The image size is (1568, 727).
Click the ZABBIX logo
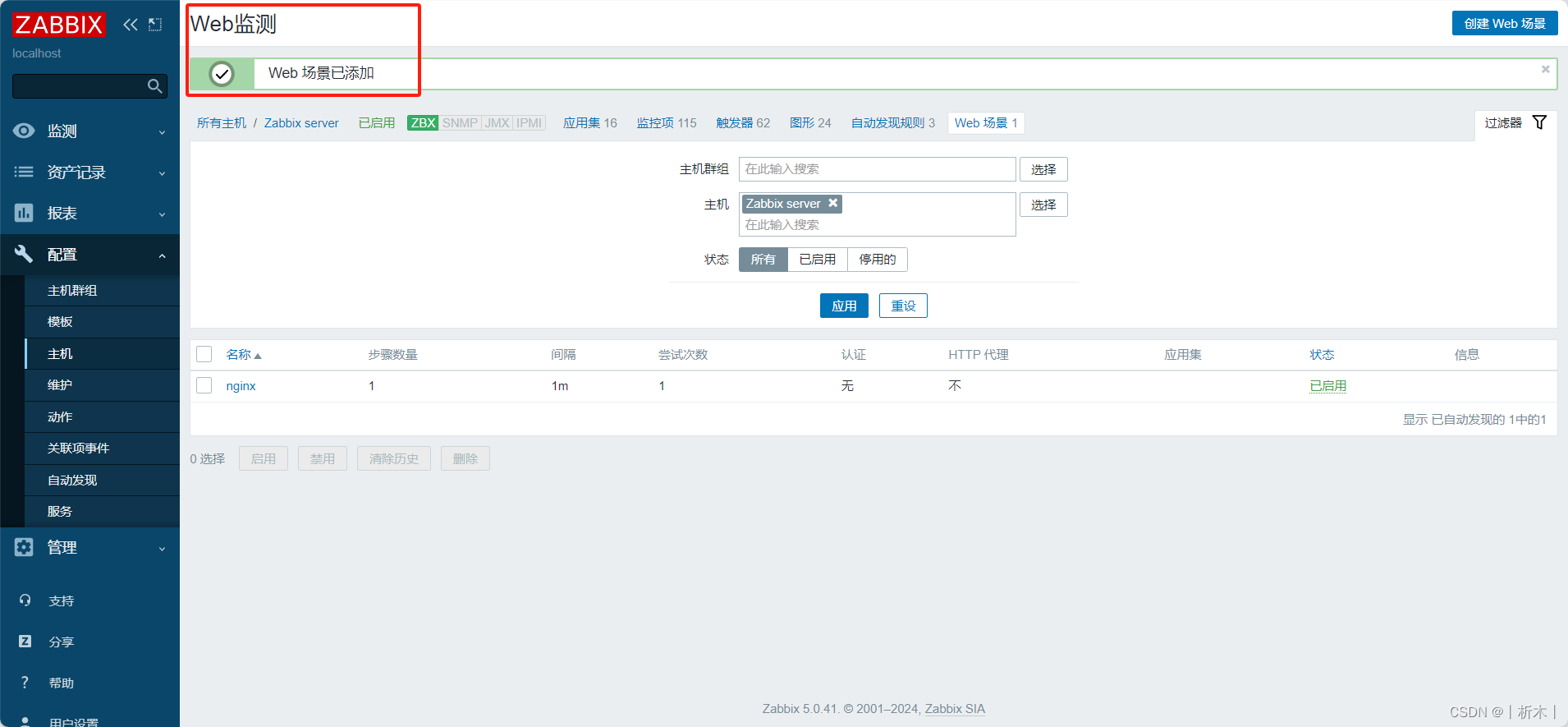[59, 25]
